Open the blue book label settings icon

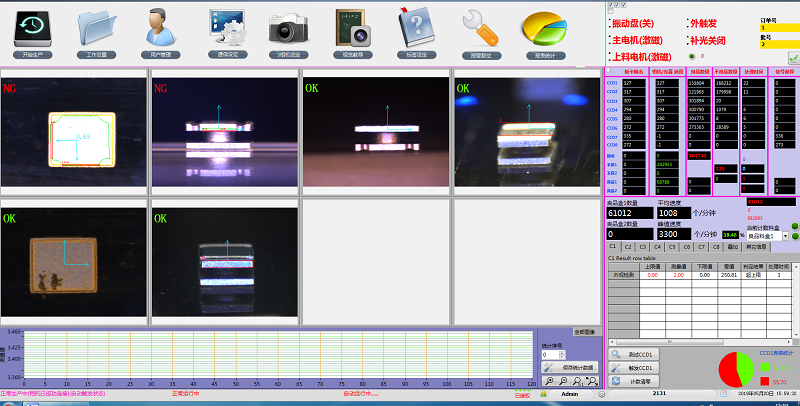click(x=414, y=27)
